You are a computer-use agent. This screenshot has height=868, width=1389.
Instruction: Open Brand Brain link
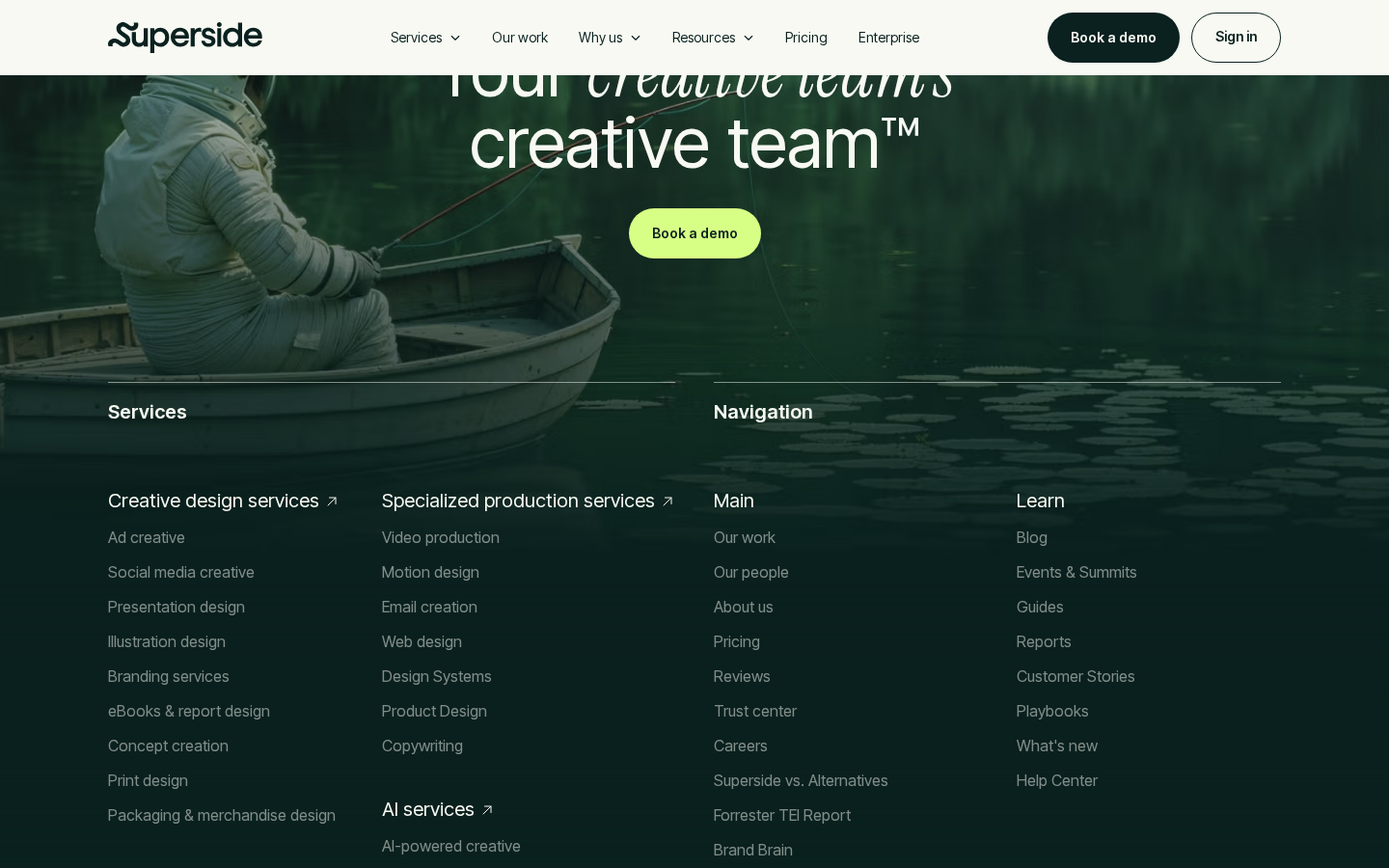point(753,850)
